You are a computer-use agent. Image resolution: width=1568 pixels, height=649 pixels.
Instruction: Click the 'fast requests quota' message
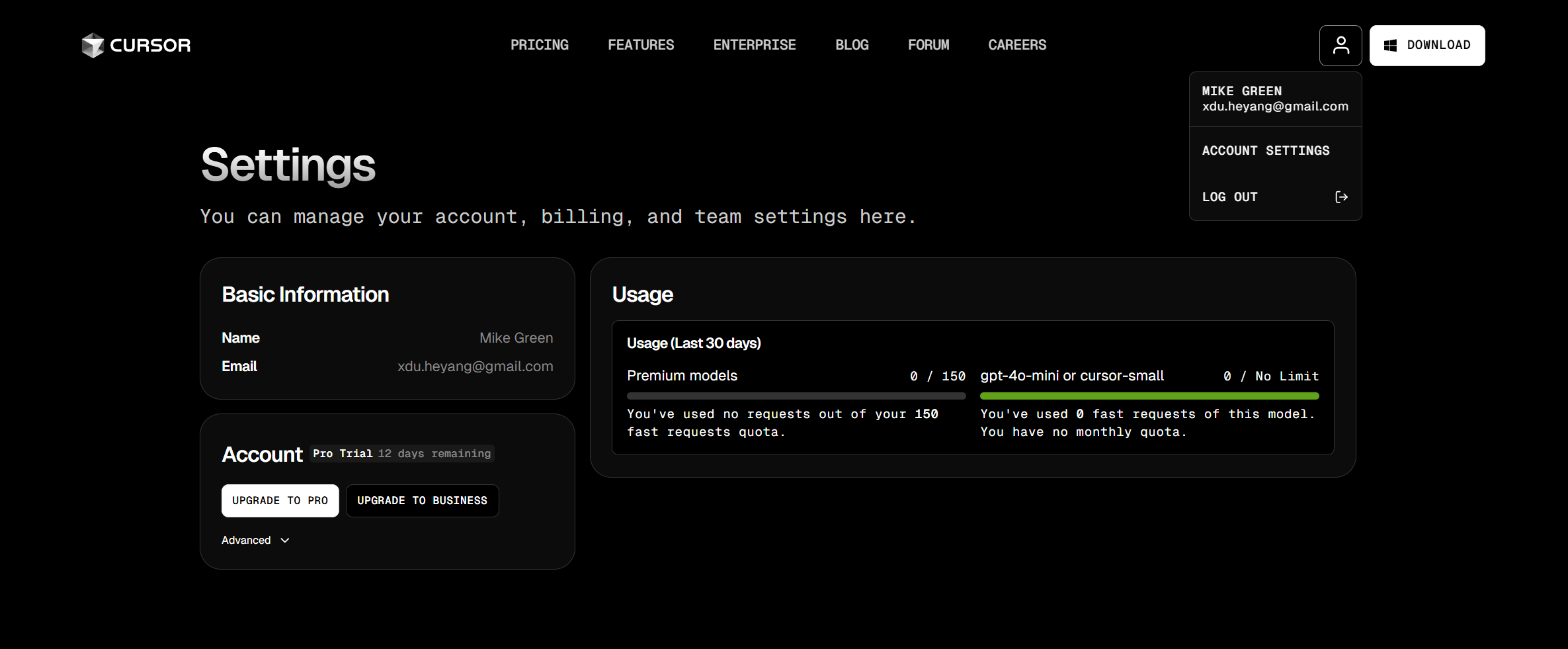coord(706,432)
